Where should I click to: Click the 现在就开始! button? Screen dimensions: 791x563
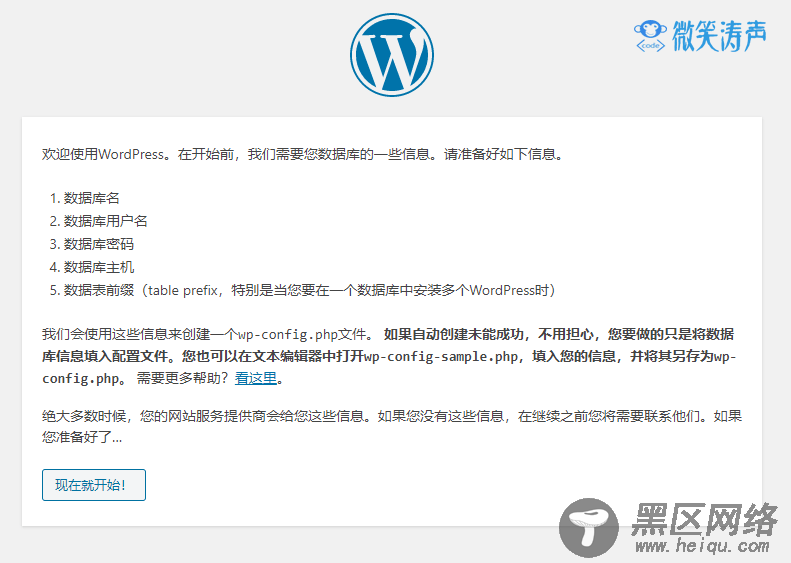pyautogui.click(x=94, y=485)
